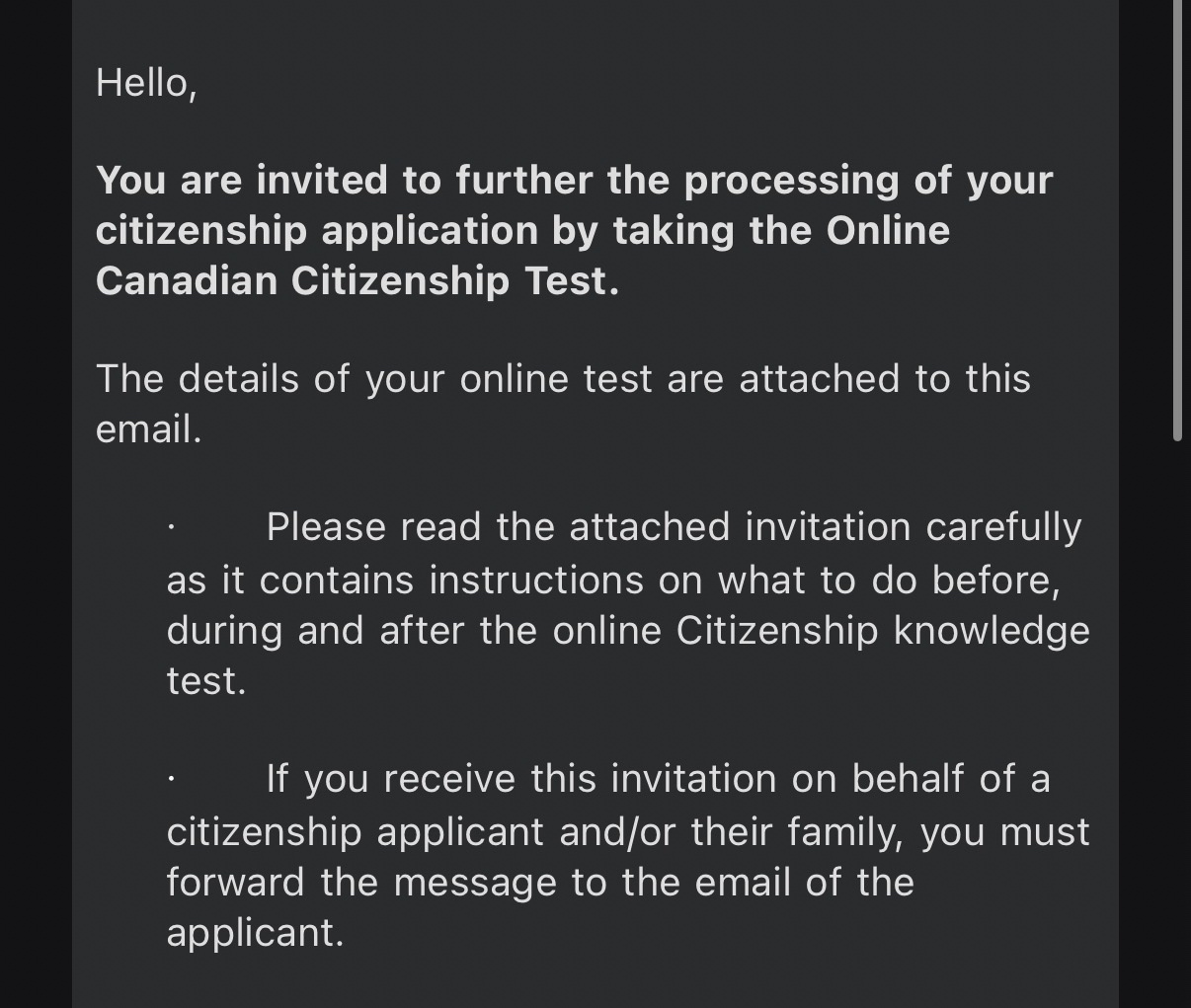1191x1008 pixels.
Task: Click the word "email." ending the details sentence
Action: point(148,429)
